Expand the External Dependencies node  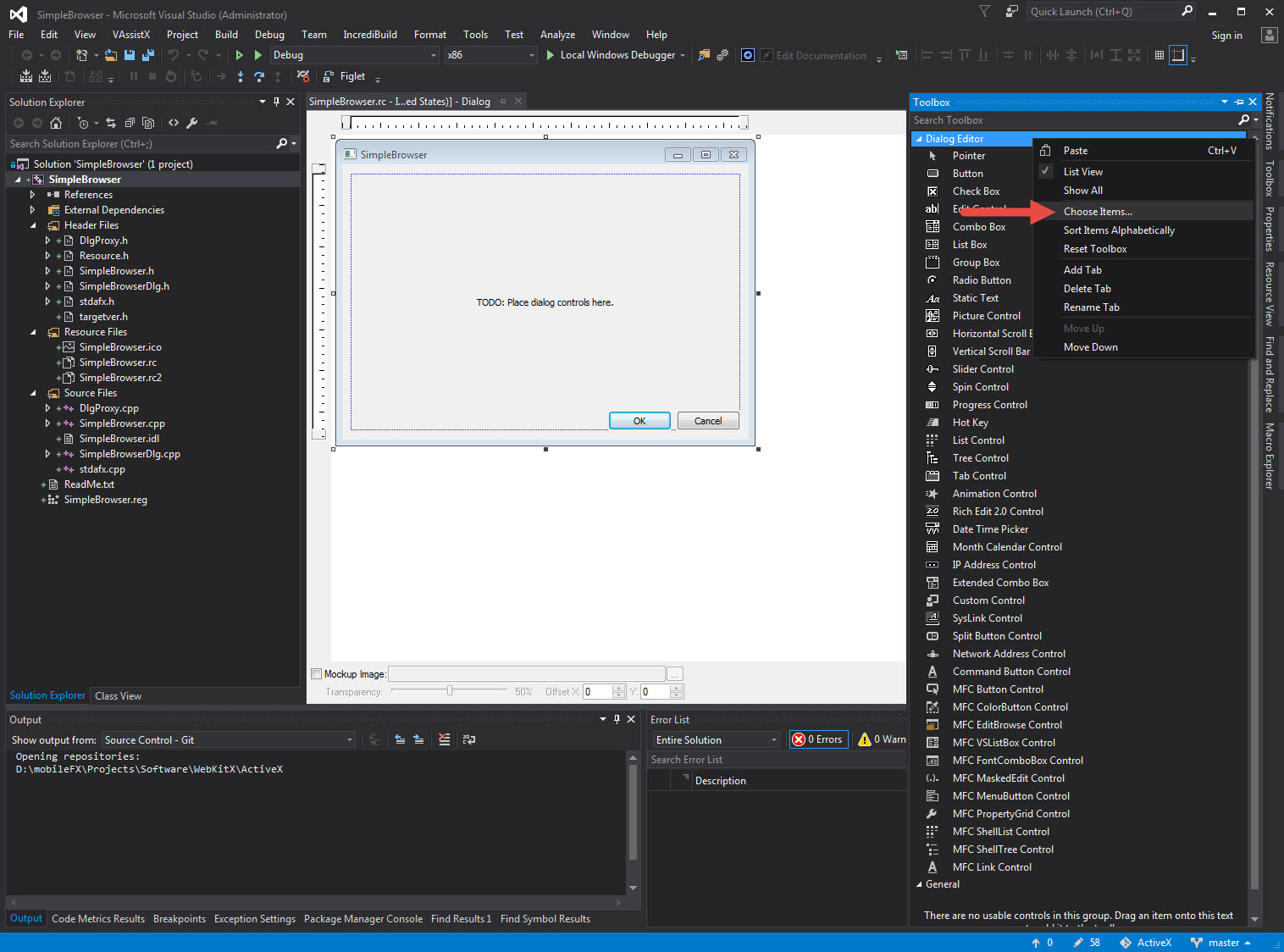tap(33, 210)
